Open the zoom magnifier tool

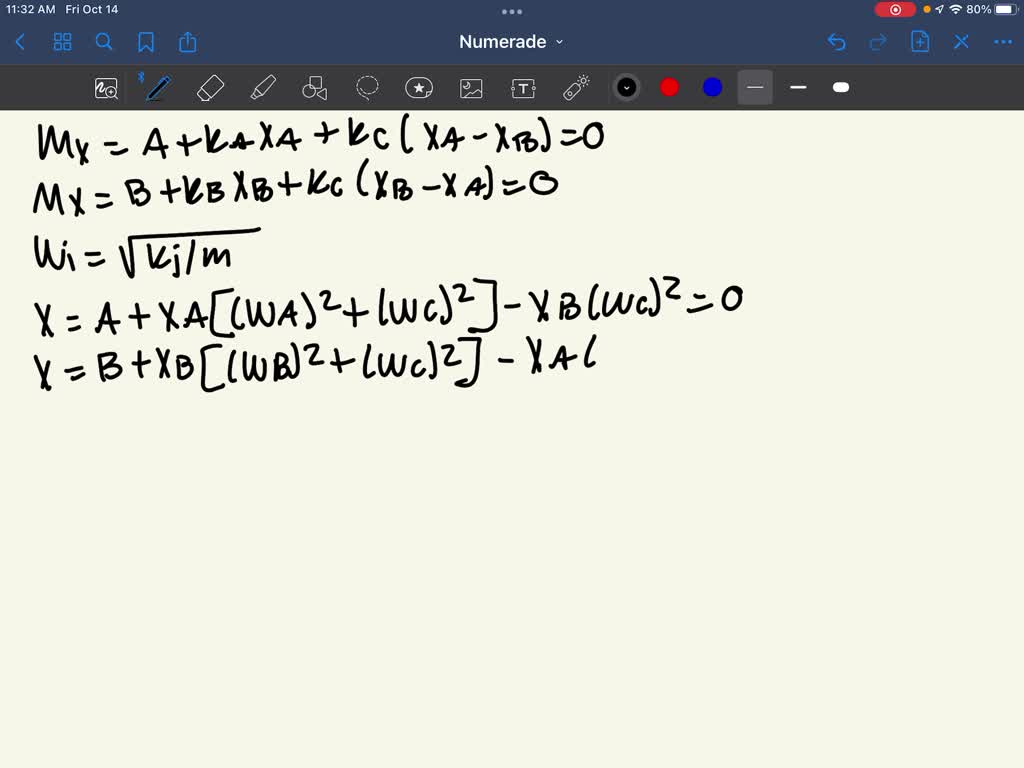pyautogui.click(x=107, y=87)
